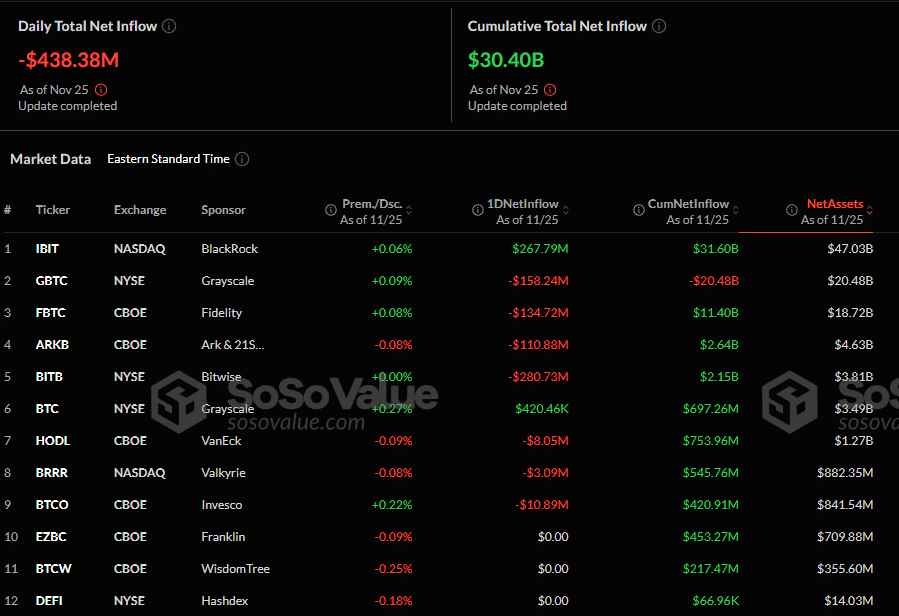Image resolution: width=899 pixels, height=616 pixels.
Task: Sort by CumNetInflow using its arrows
Action: point(736,210)
